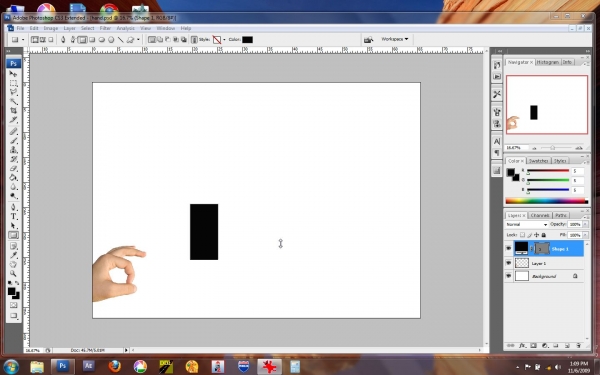Open Tool Presets wrench icon in dock
The image size is (600, 375).
click(497, 94)
